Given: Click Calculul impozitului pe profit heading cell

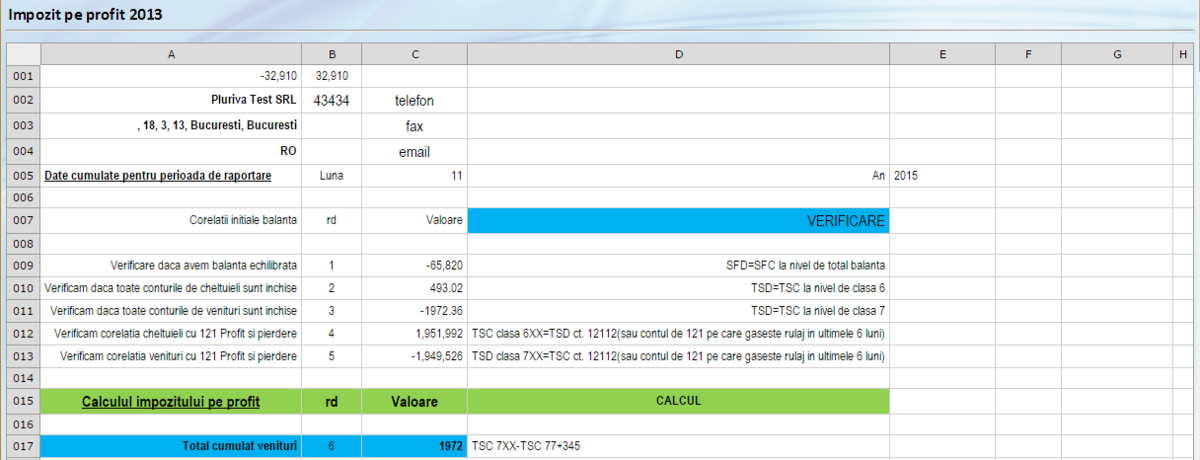Looking at the screenshot, I should [x=171, y=402].
